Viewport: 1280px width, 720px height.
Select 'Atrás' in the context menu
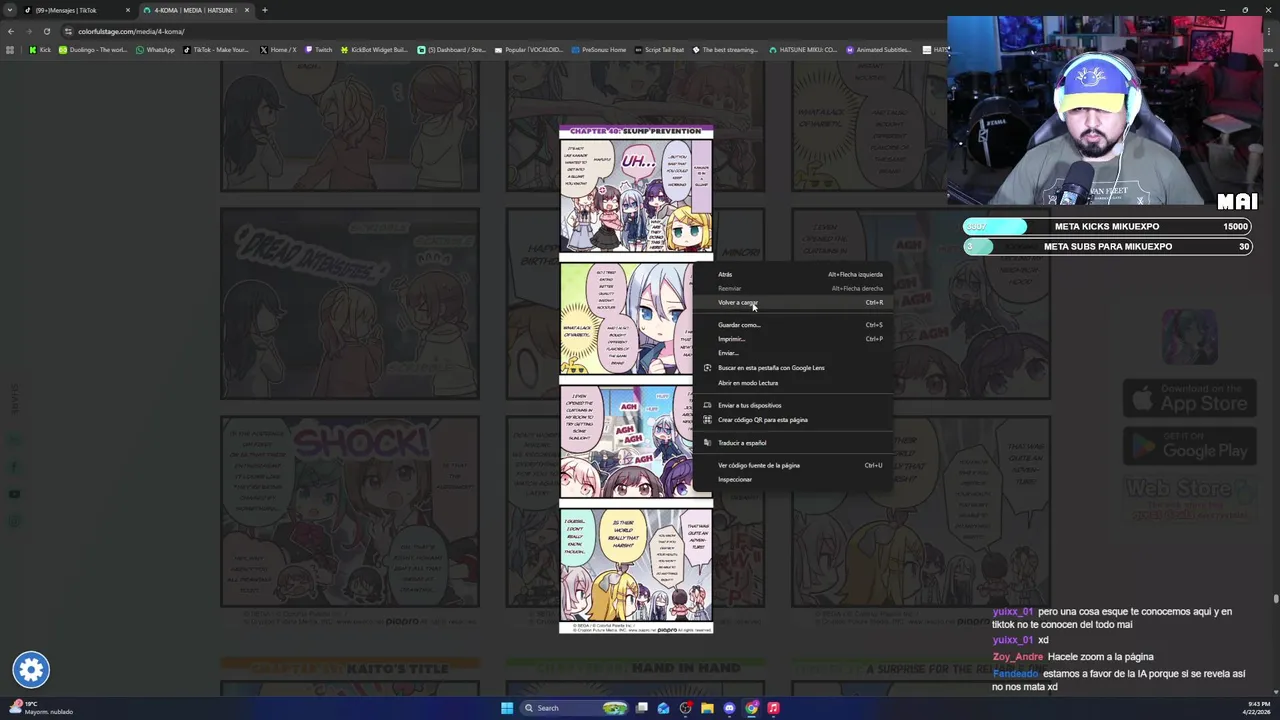[x=794, y=274]
